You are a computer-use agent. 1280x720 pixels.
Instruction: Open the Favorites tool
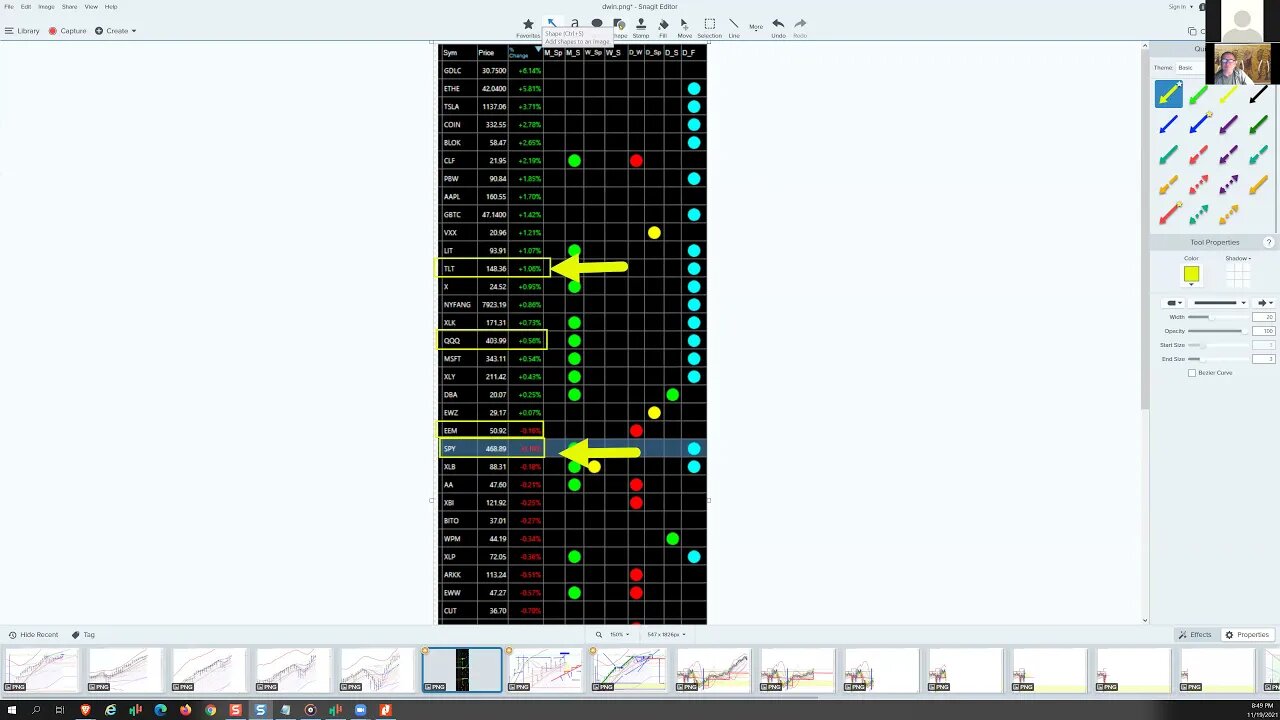[x=528, y=28]
